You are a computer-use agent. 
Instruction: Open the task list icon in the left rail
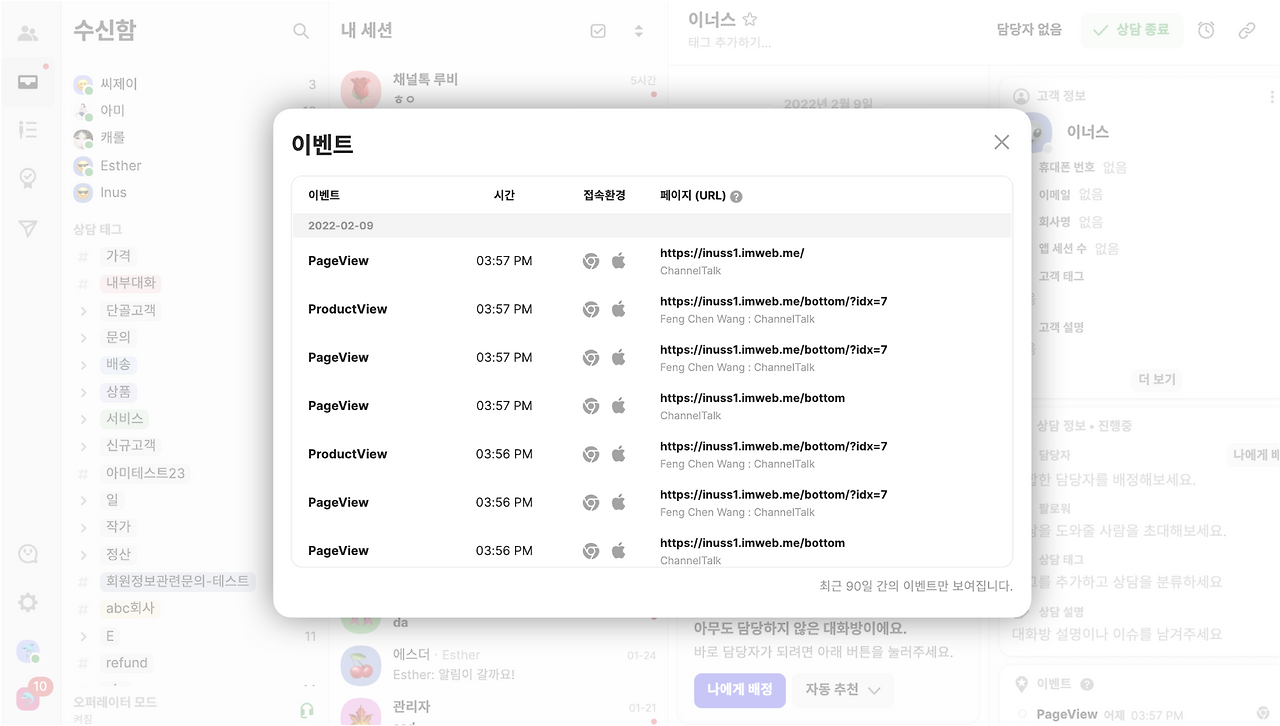[x=28, y=130]
